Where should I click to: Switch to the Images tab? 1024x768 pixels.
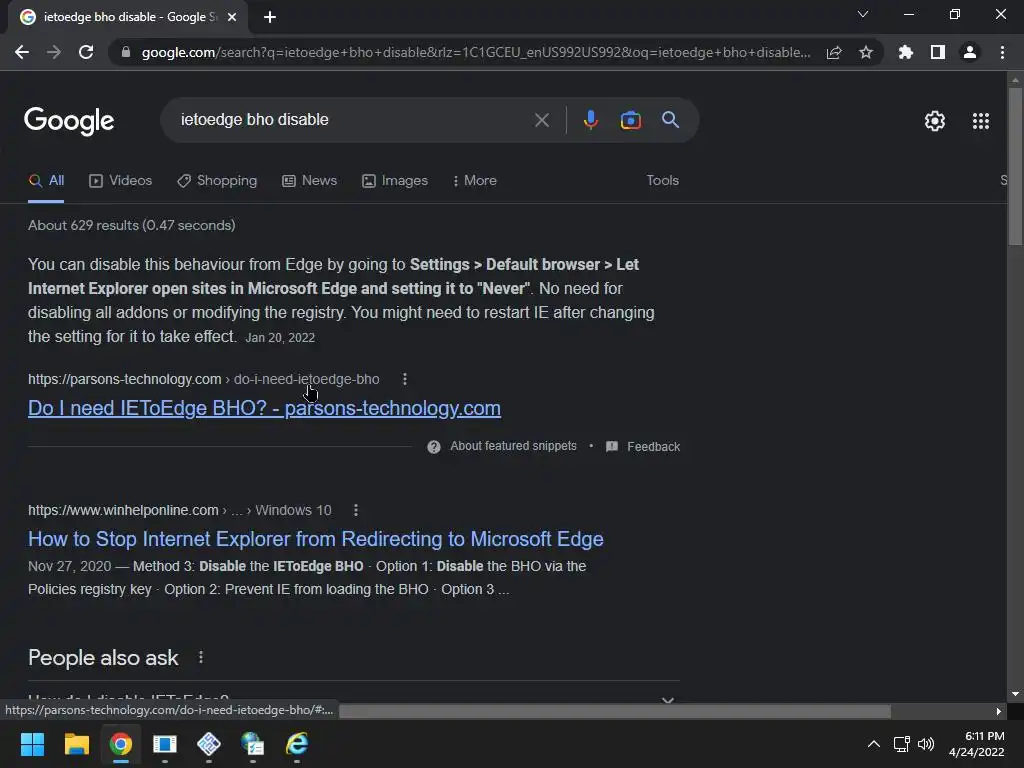tap(395, 181)
